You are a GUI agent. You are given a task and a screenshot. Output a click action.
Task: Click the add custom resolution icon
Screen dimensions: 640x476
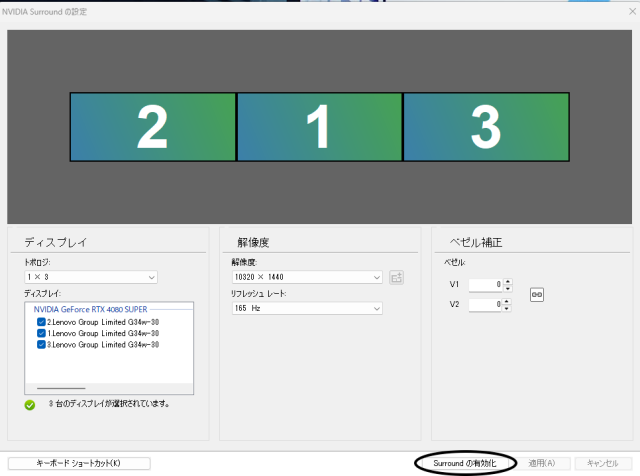pyautogui.click(x=396, y=277)
